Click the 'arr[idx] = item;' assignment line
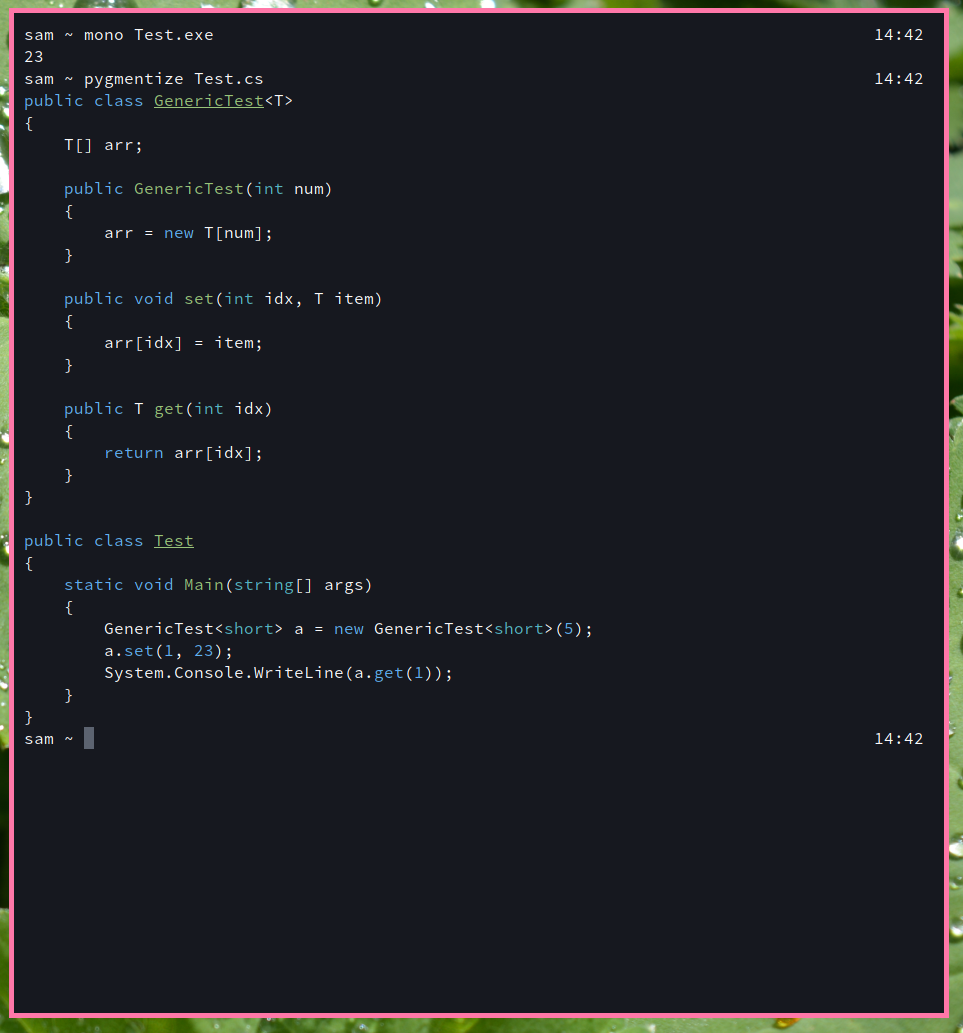Screen dimensions: 963x1033 (x=183, y=343)
